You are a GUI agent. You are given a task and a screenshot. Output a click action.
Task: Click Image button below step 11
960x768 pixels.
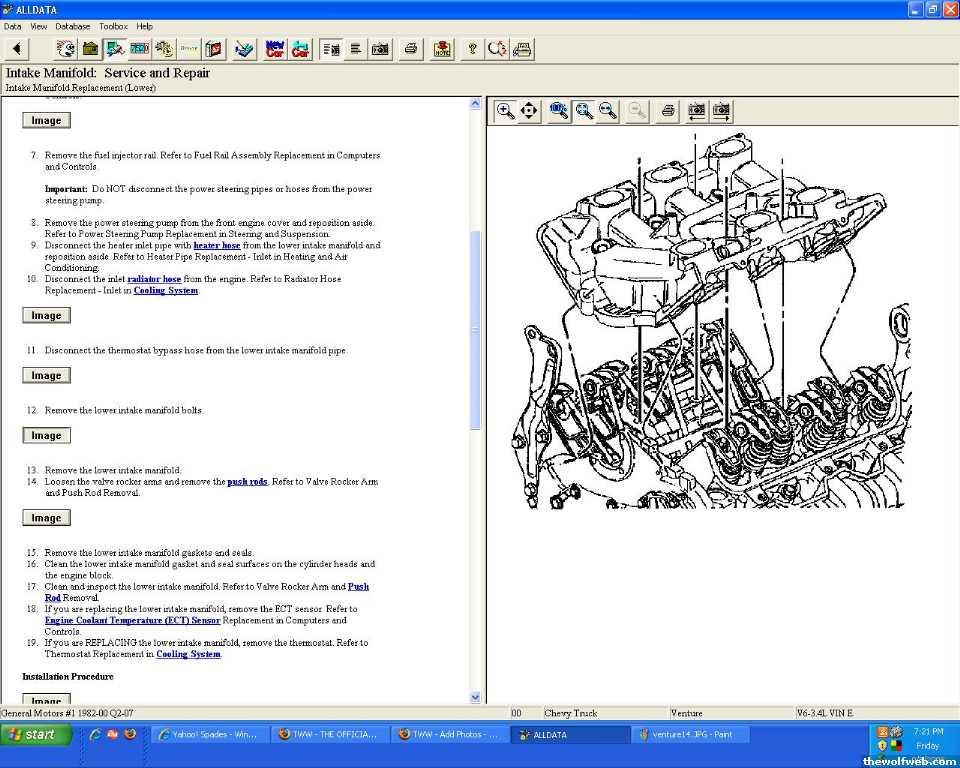(46, 376)
